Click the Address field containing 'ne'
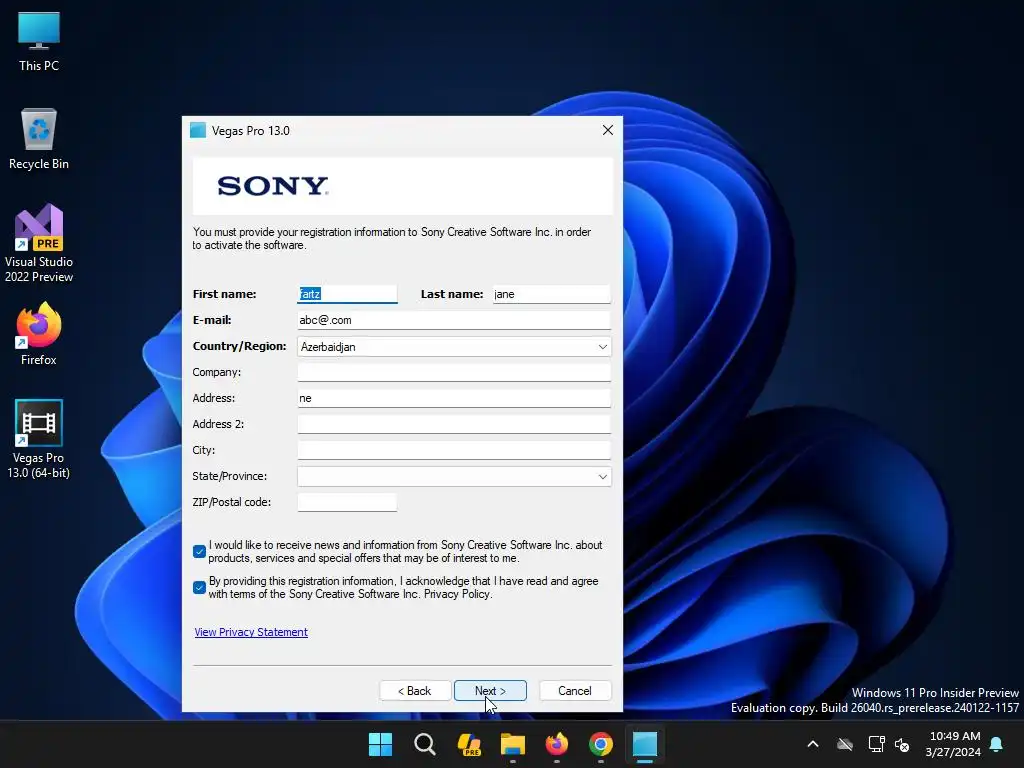 click(x=454, y=398)
